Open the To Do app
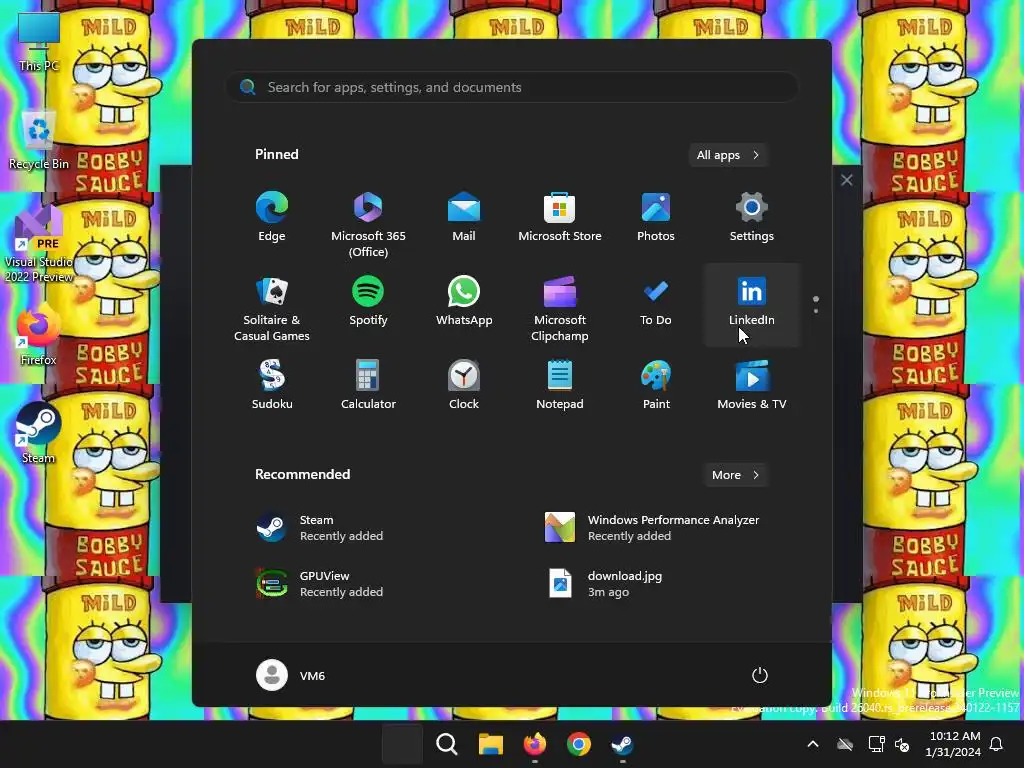1024x768 pixels. (656, 301)
